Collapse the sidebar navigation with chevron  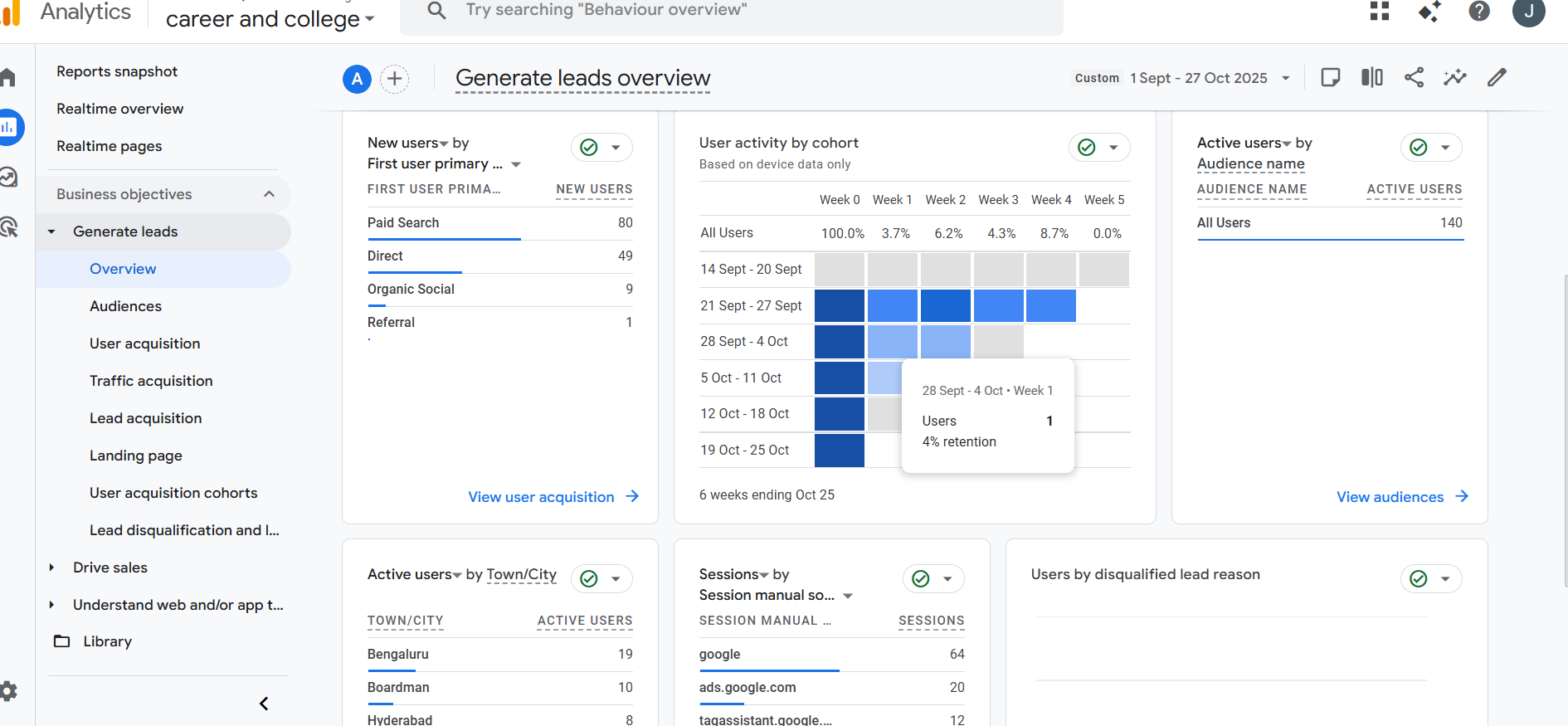pos(264,704)
